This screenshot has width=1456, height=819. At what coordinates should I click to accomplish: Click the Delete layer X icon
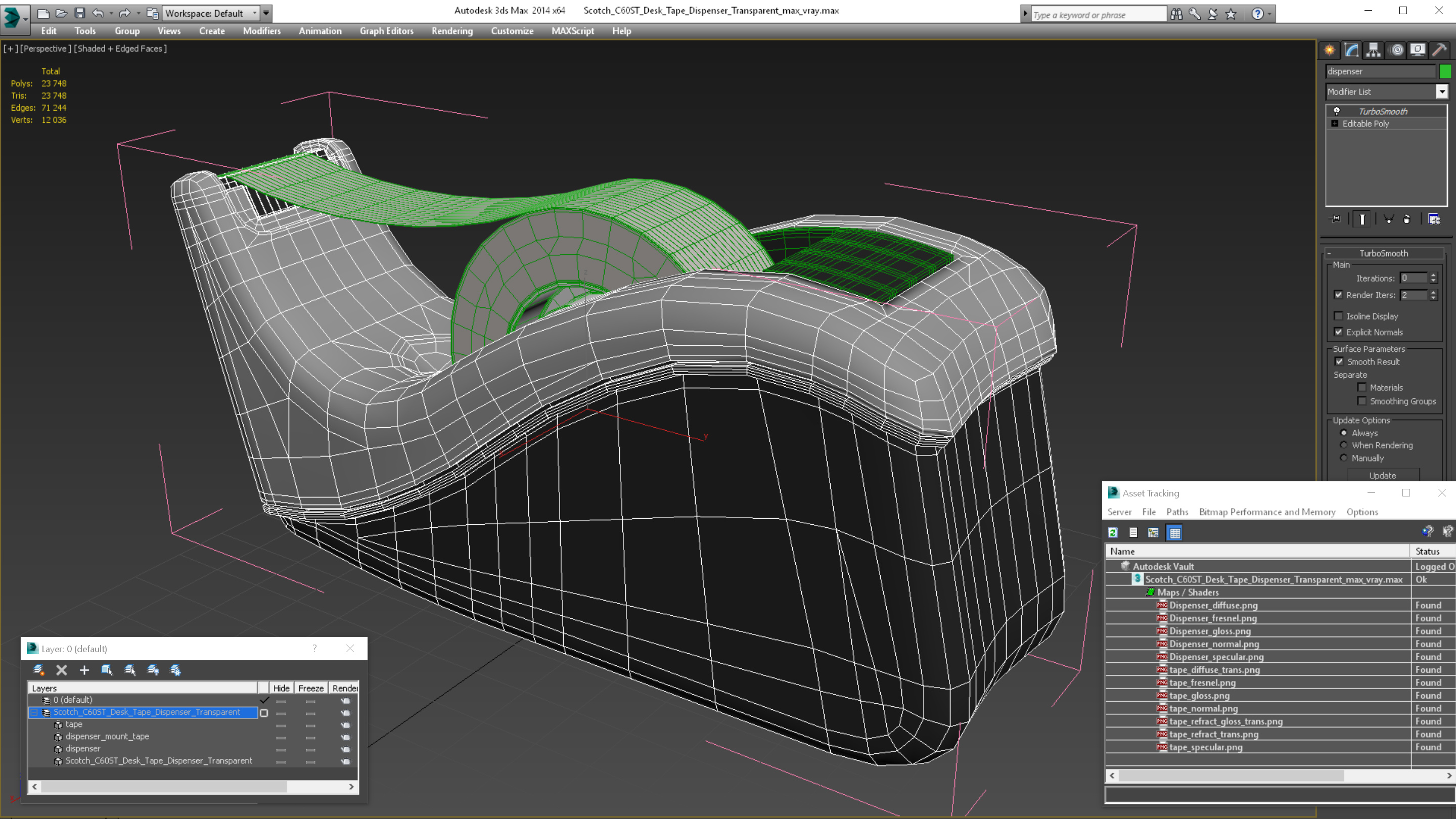62,670
